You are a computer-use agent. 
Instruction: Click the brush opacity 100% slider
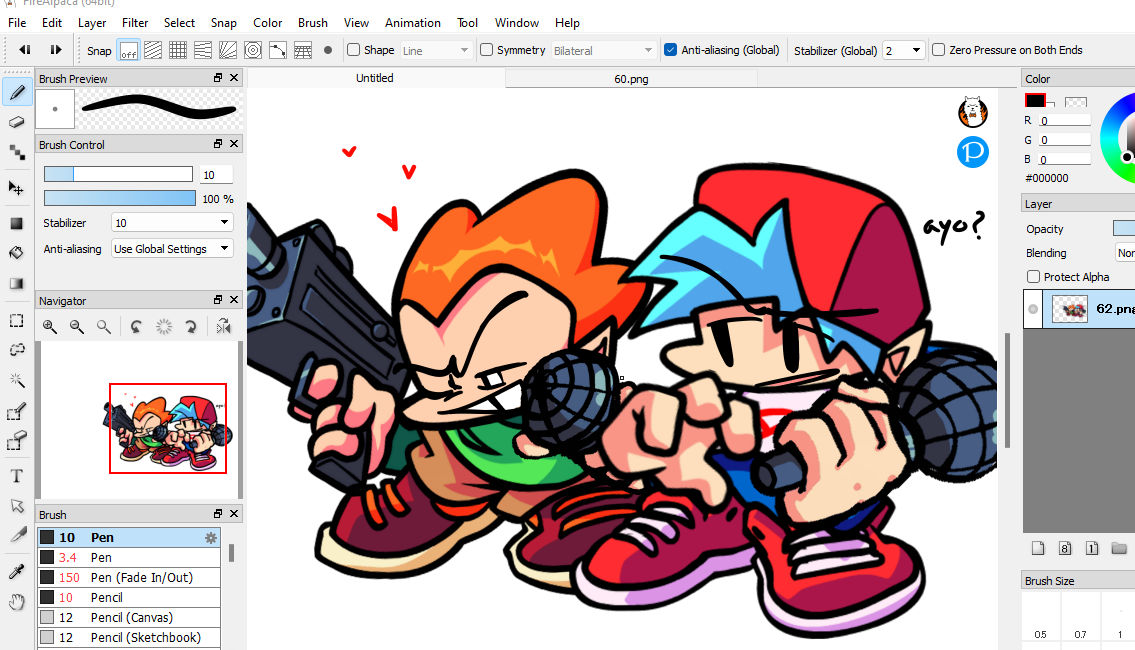(x=119, y=198)
